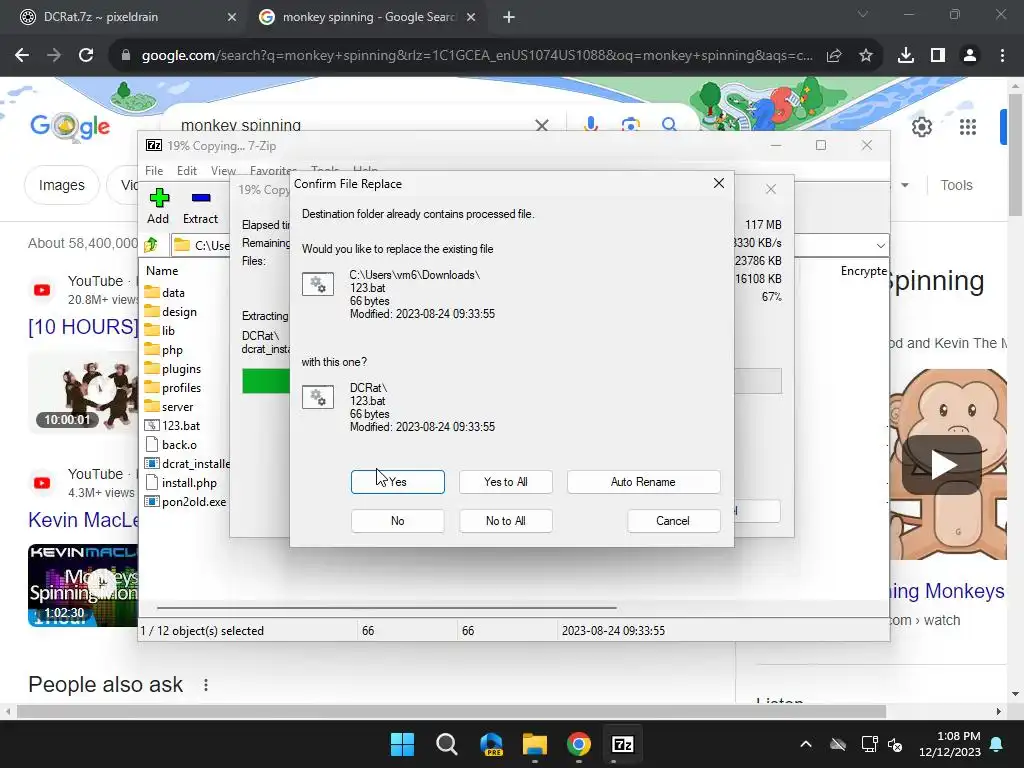This screenshot has height=768, width=1024.
Task: Close the Confirm File Replace dialog
Action: [719, 184]
